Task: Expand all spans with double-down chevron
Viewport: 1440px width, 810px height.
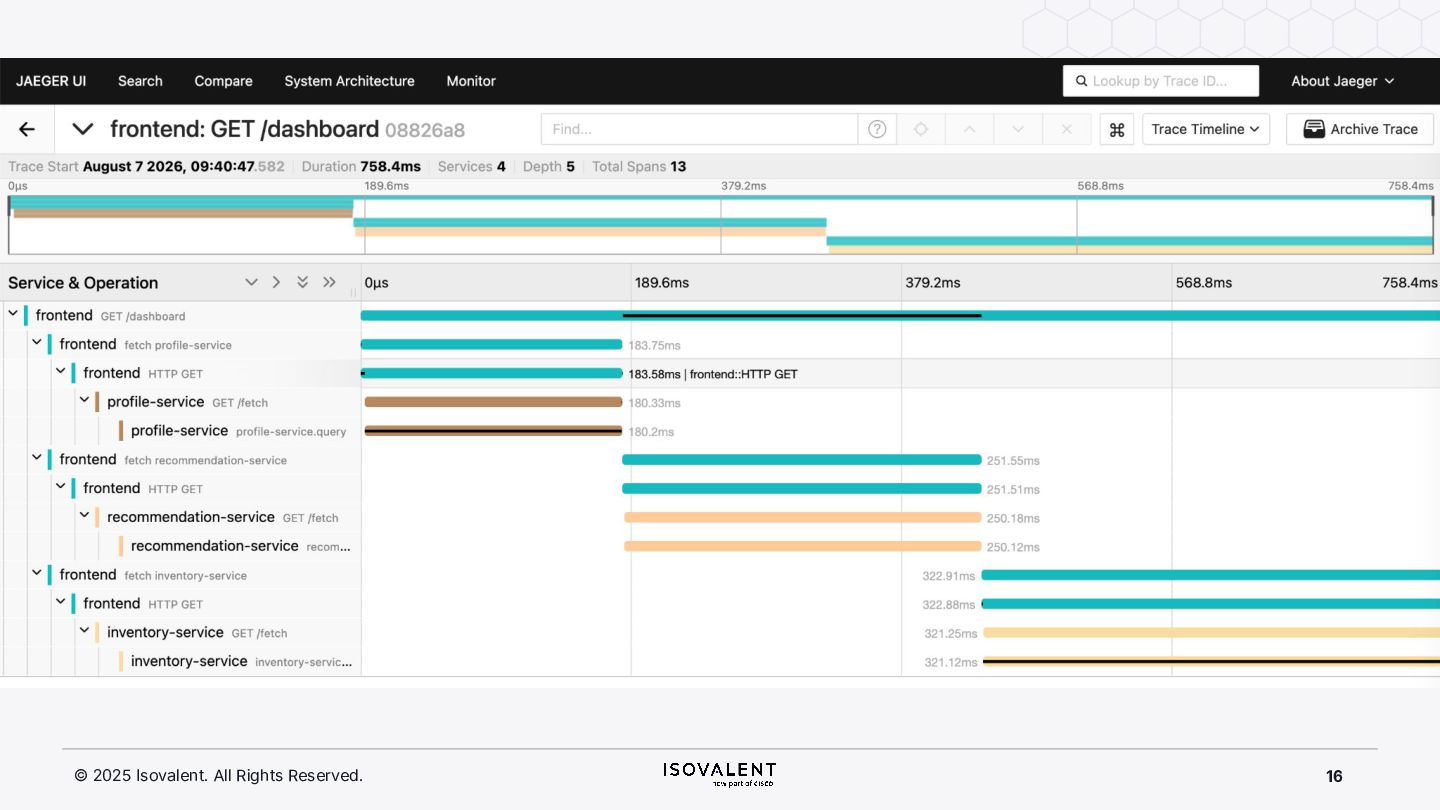Action: 302,282
